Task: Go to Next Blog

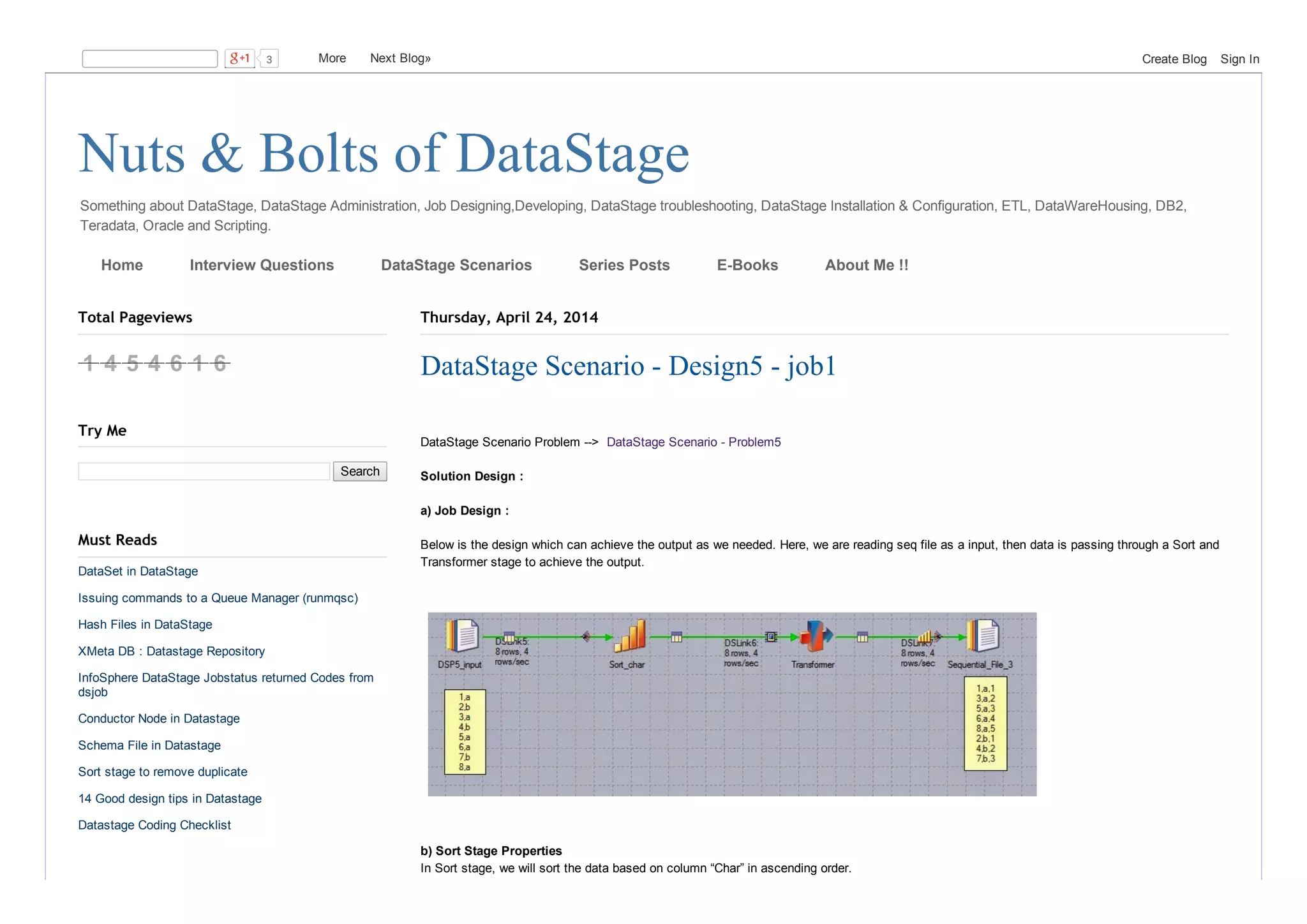Action: tap(400, 58)
